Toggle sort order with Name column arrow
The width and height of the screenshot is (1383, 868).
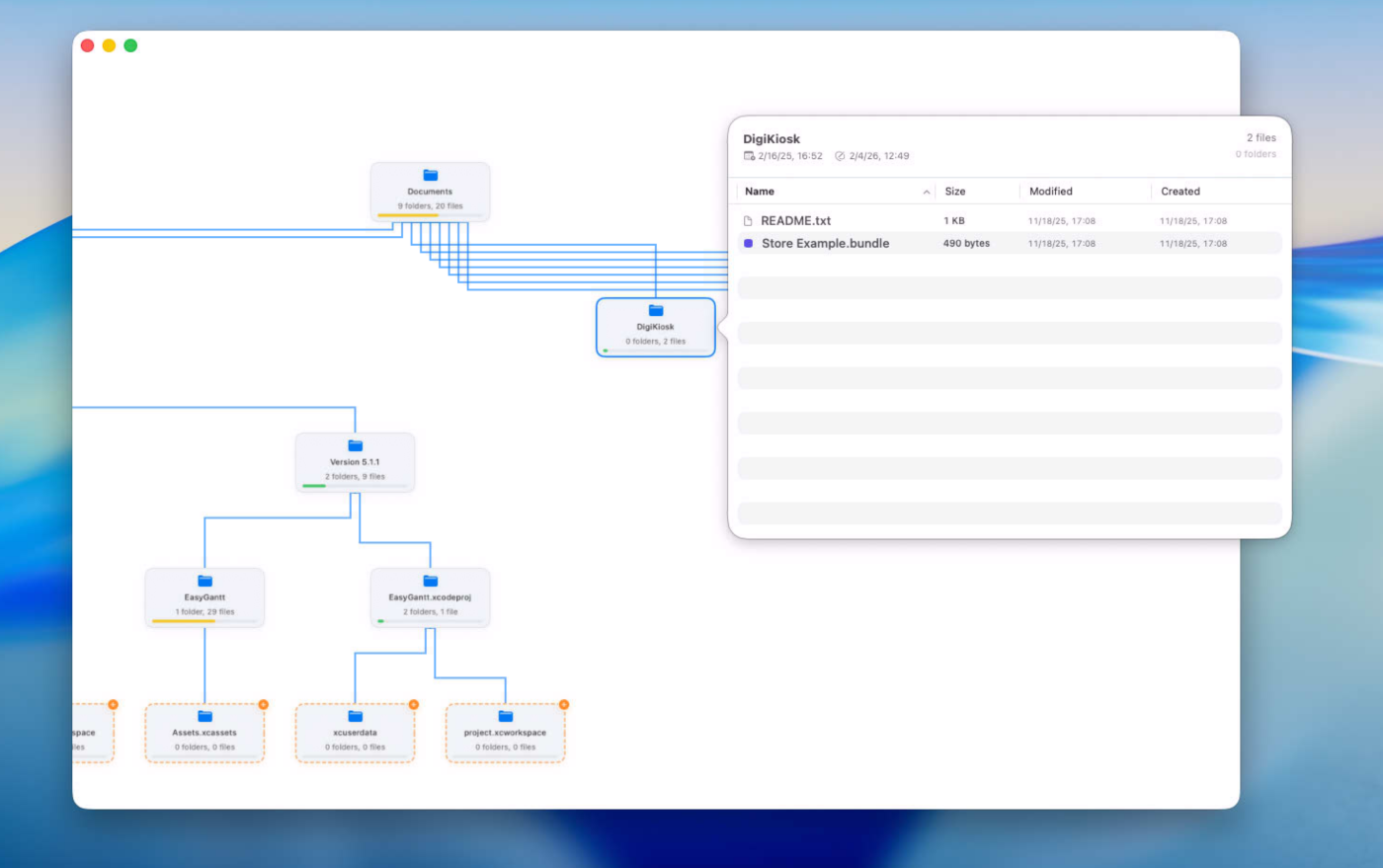click(926, 192)
